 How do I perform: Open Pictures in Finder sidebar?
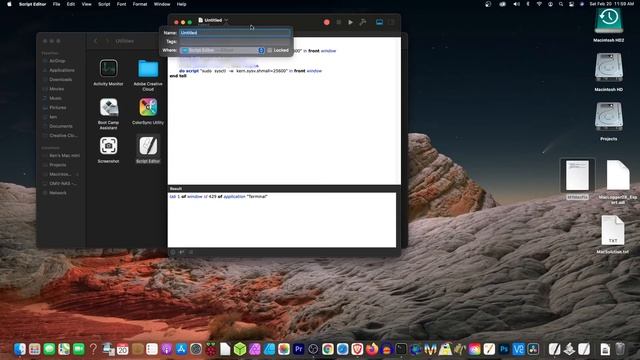58,108
